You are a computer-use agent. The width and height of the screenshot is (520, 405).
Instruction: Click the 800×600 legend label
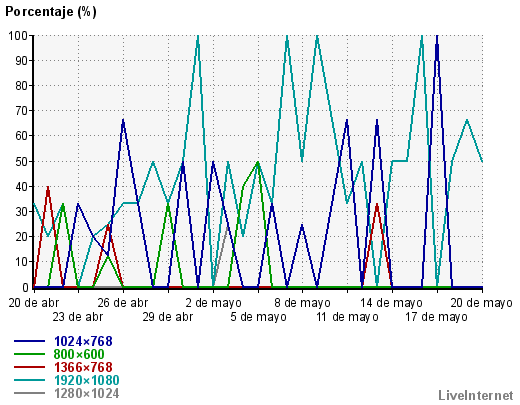point(79,354)
